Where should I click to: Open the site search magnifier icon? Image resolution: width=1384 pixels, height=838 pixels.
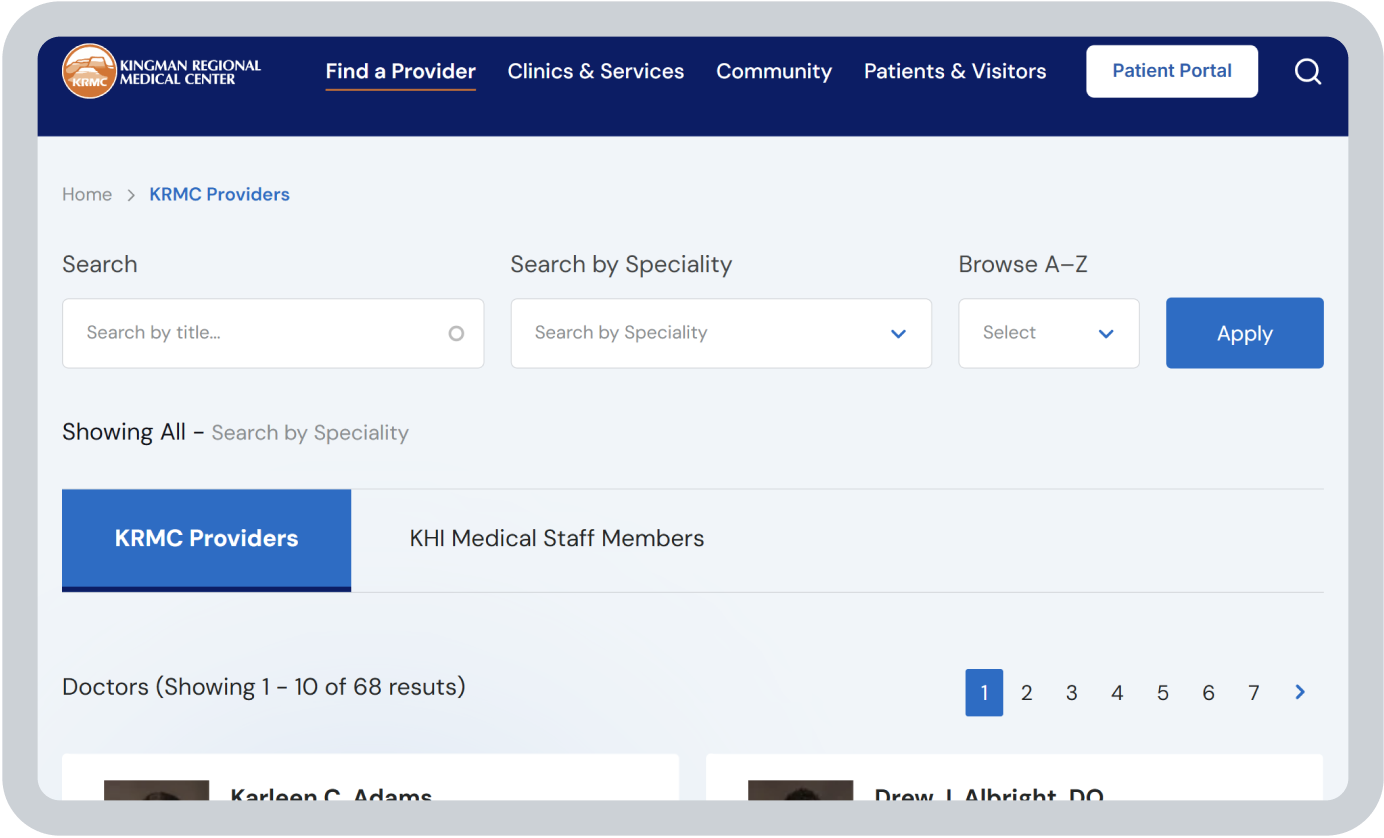point(1308,71)
